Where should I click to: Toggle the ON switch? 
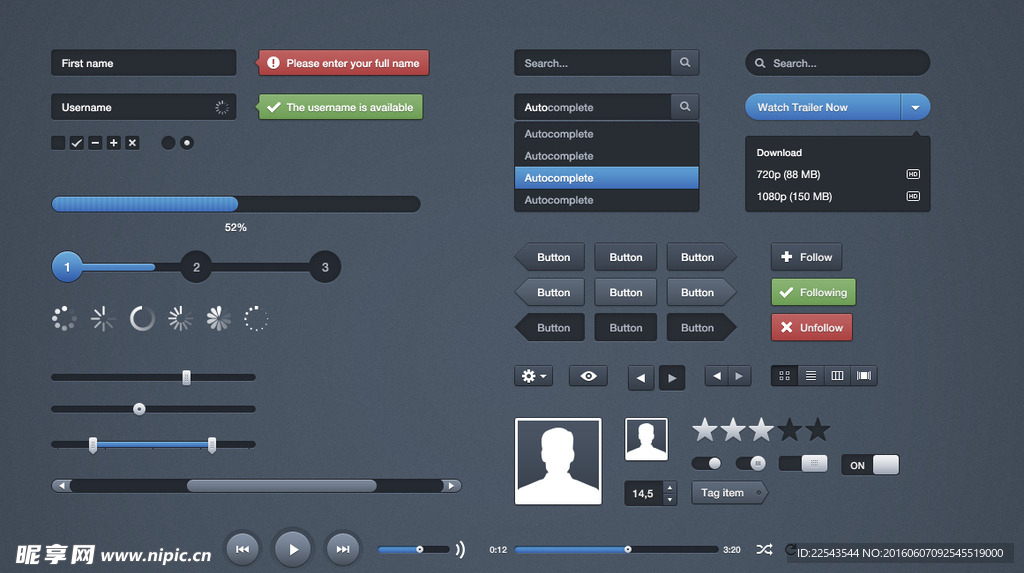coord(870,465)
